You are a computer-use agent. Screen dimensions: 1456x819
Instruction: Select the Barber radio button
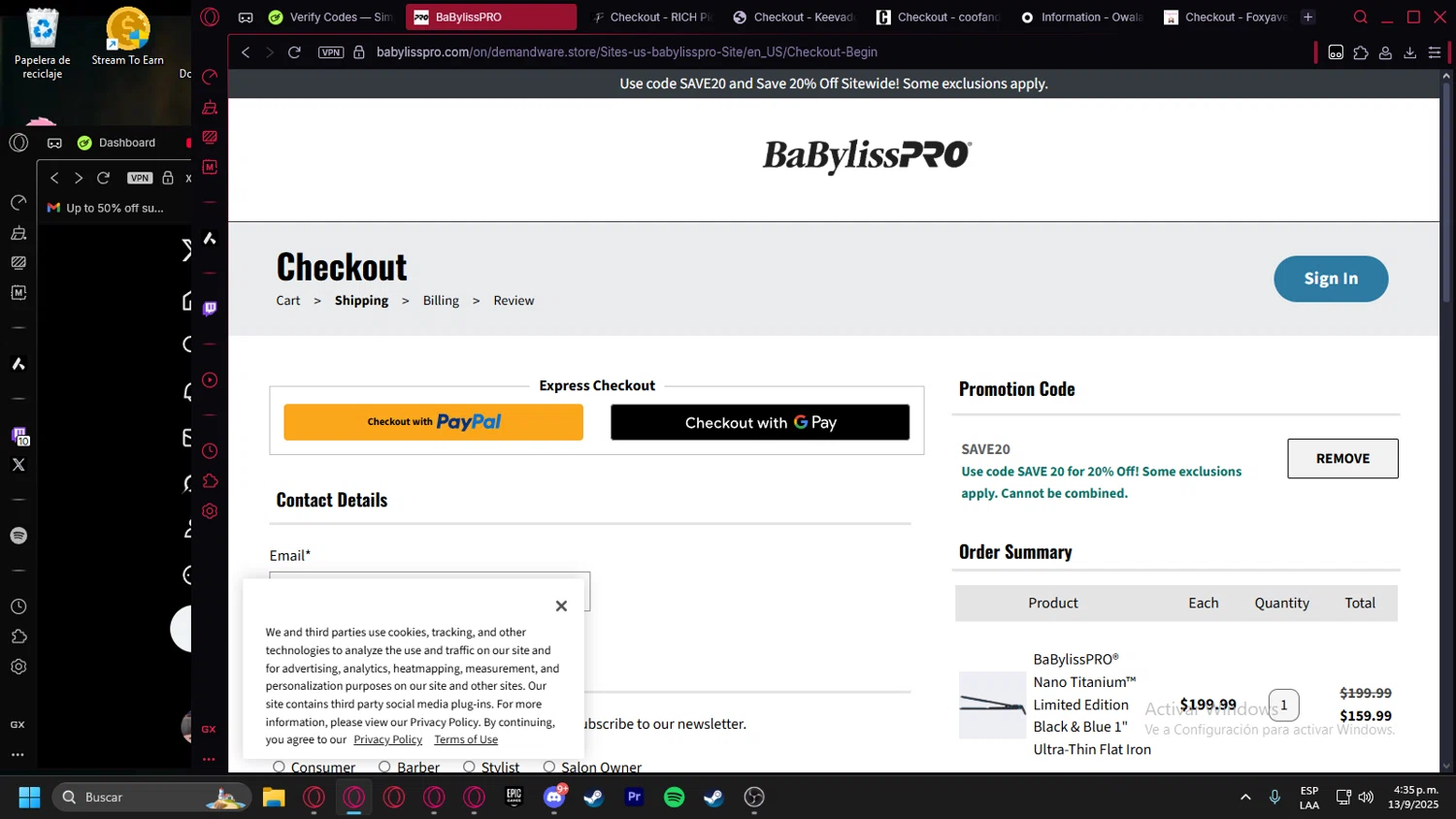click(x=384, y=767)
